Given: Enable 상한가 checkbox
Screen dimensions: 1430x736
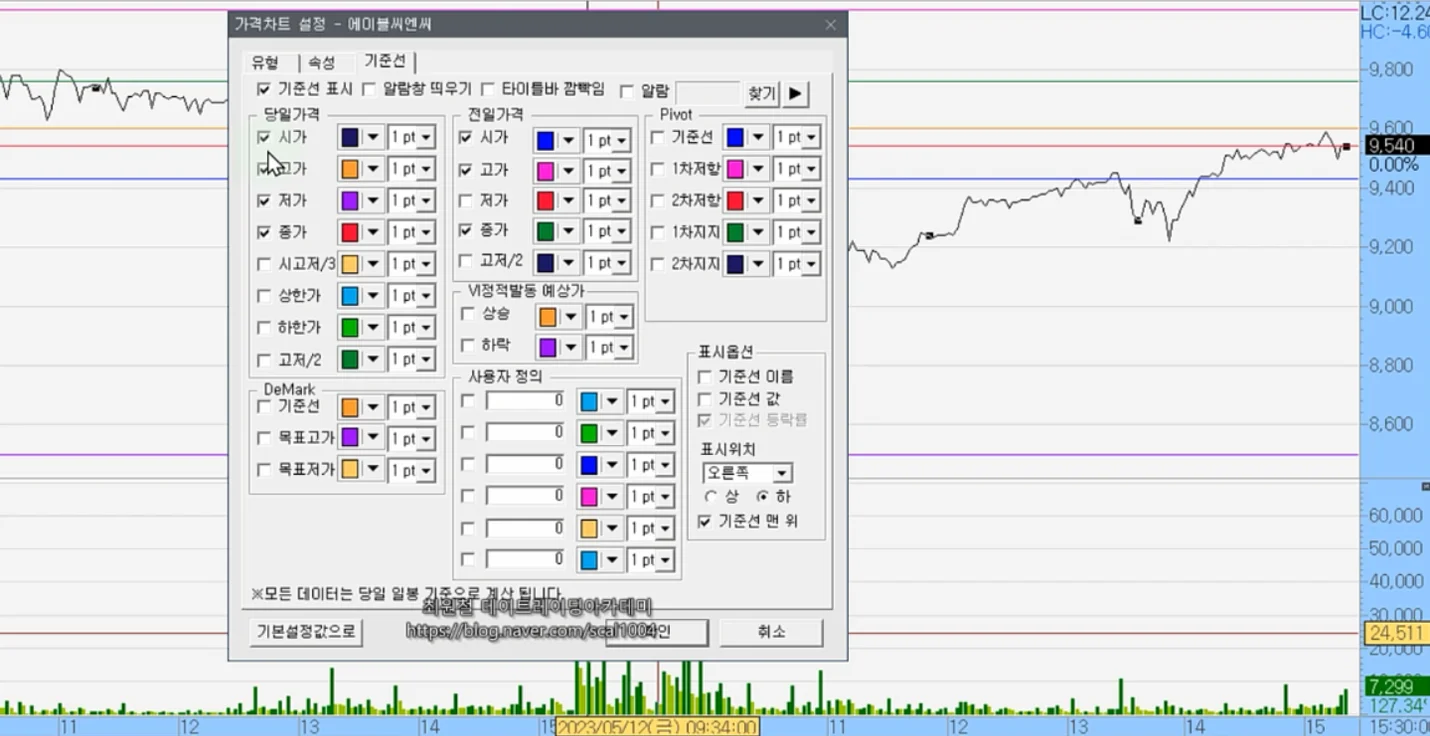Looking at the screenshot, I should click(264, 296).
